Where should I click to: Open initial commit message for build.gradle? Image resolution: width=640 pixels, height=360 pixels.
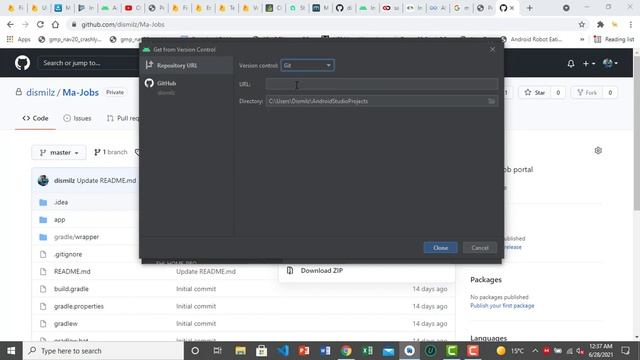click(196, 289)
